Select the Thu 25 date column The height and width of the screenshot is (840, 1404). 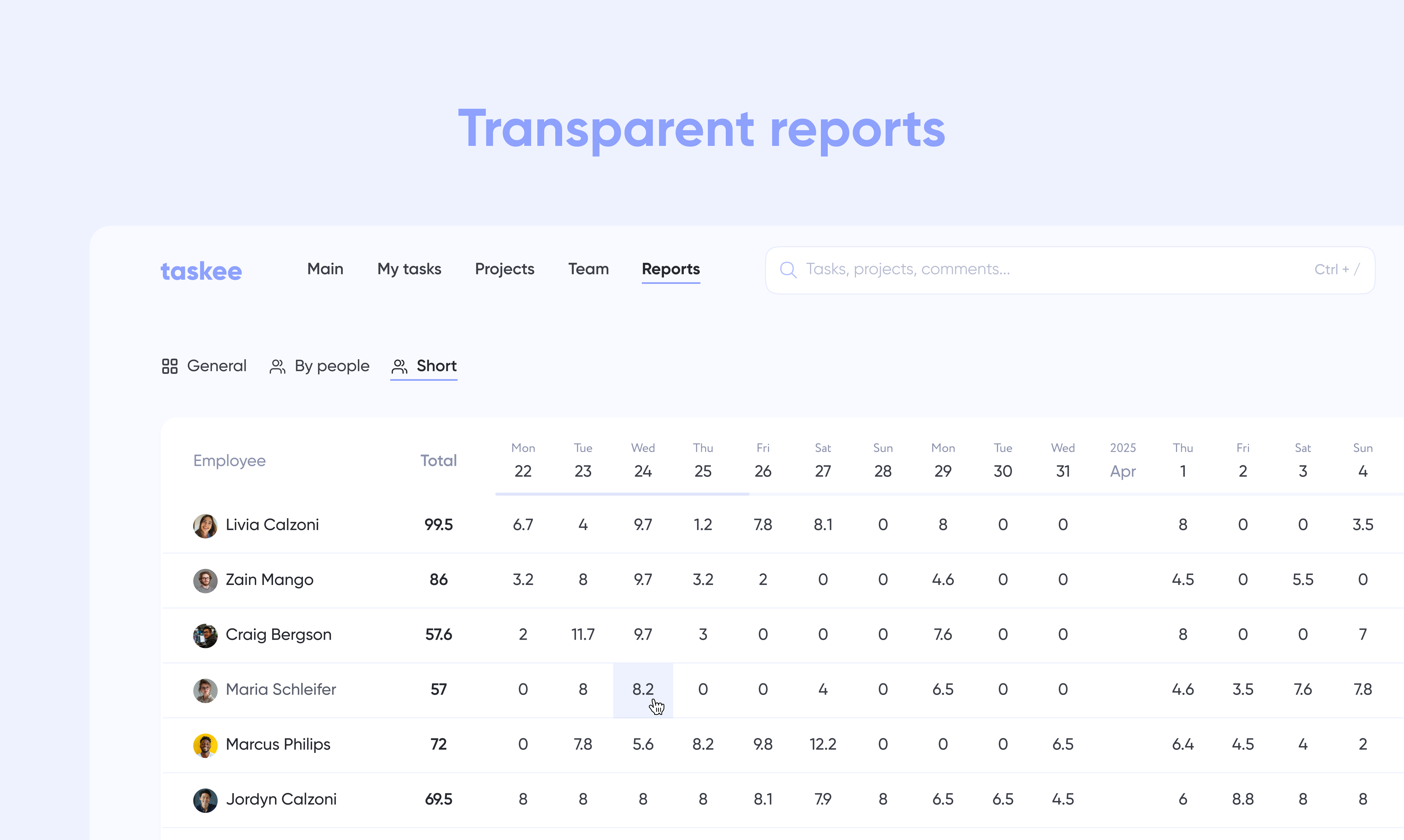pyautogui.click(x=703, y=461)
